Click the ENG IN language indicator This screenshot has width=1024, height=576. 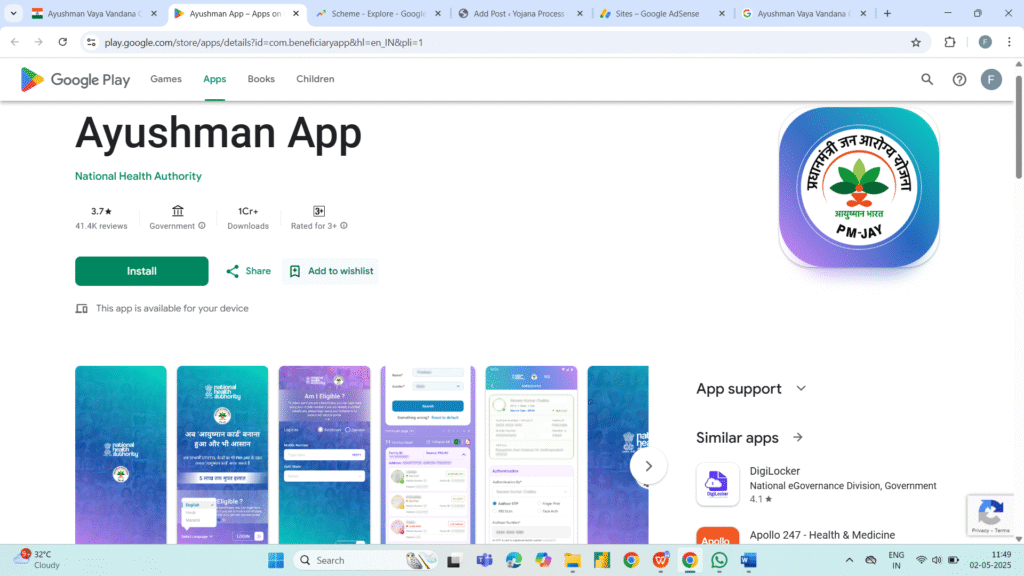click(896, 560)
